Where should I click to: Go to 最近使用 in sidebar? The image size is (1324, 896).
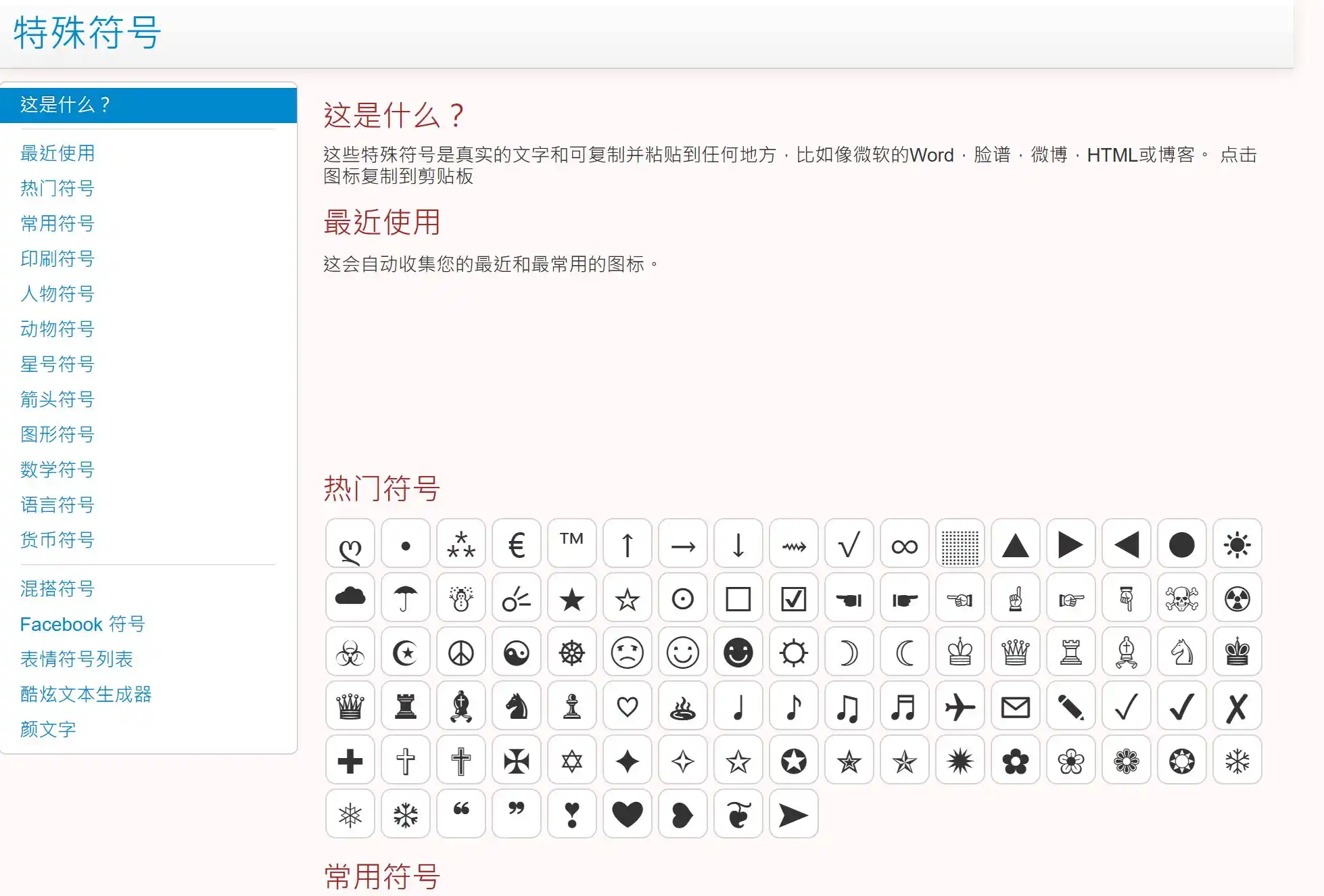click(57, 154)
